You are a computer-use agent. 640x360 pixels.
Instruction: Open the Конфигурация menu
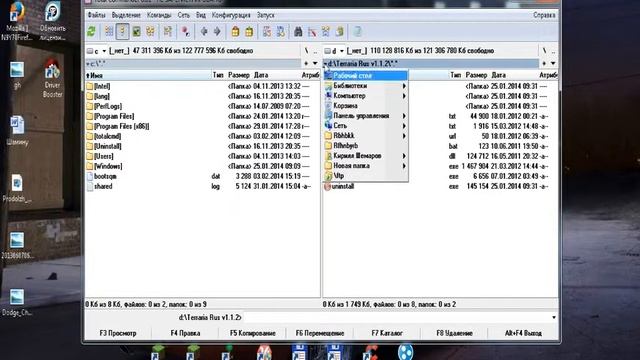click(231, 15)
